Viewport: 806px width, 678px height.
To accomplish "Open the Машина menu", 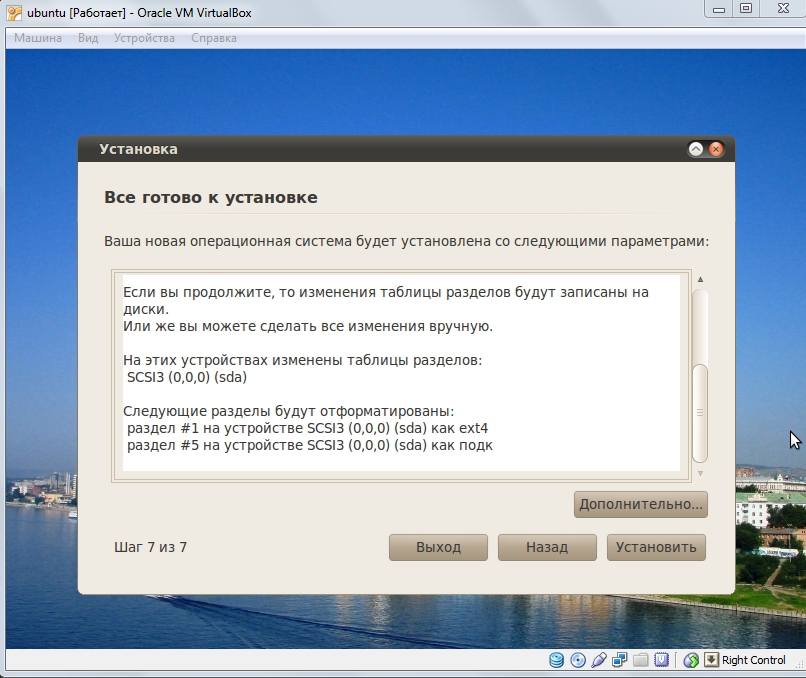I will coord(38,38).
